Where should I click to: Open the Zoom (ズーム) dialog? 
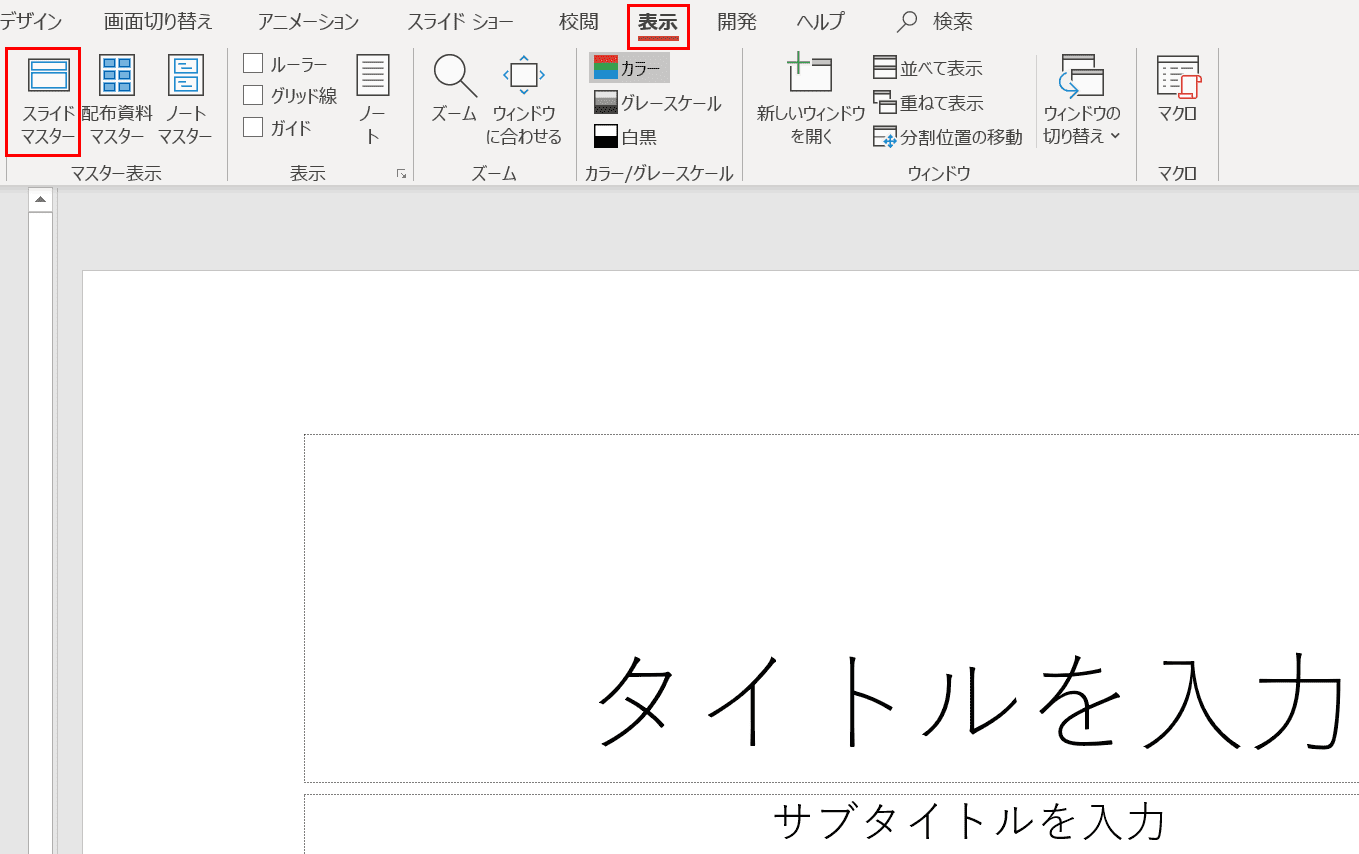(455, 90)
